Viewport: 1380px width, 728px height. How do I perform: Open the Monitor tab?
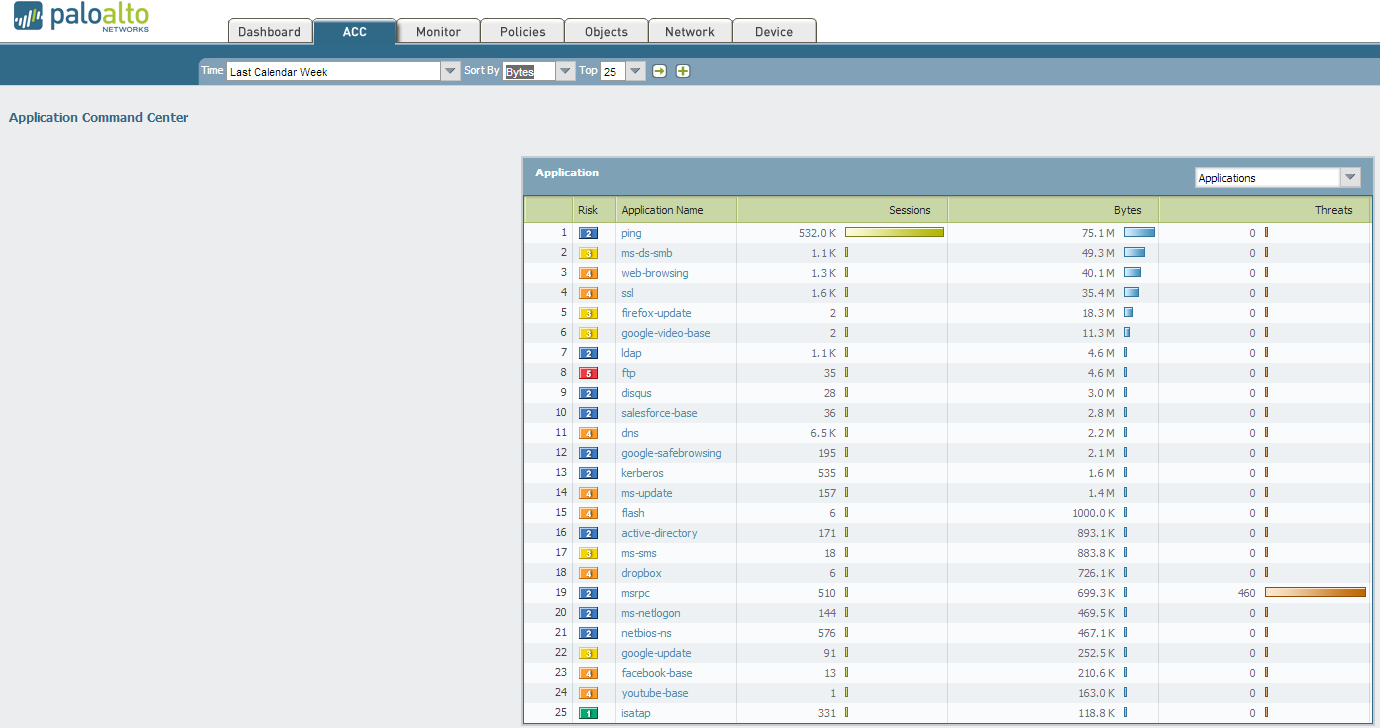pos(438,31)
